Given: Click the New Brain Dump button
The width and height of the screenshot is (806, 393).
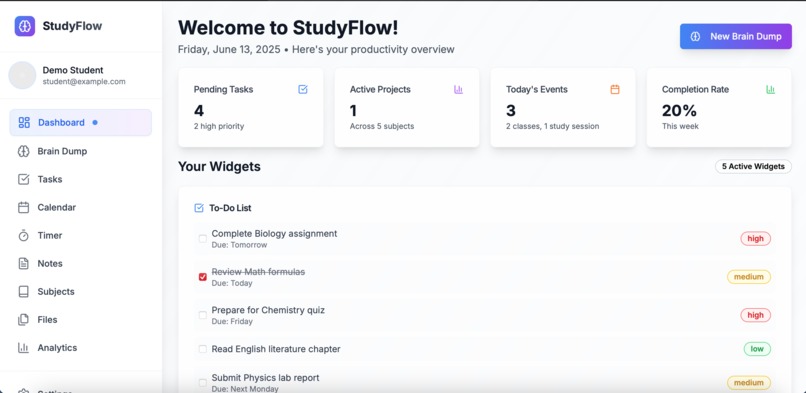Looking at the screenshot, I should pos(736,36).
